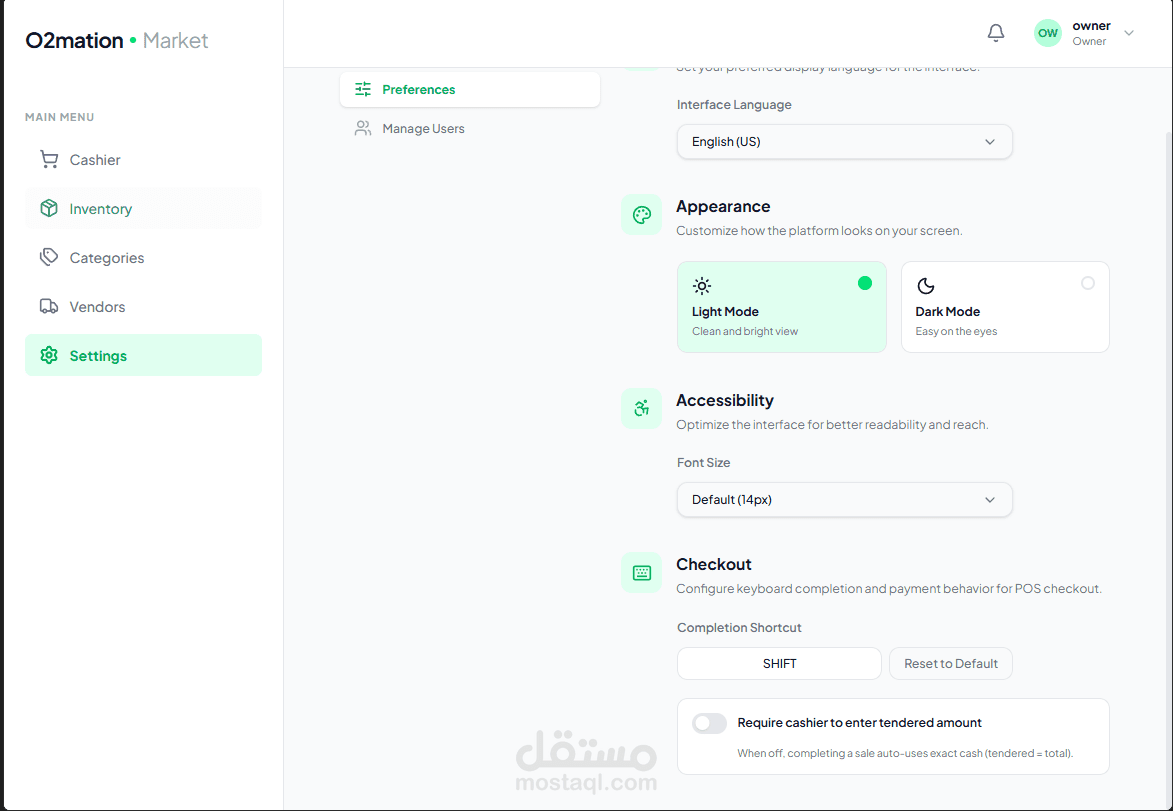Open the Interface Language dropdown
The width and height of the screenshot is (1173, 811).
pos(844,142)
